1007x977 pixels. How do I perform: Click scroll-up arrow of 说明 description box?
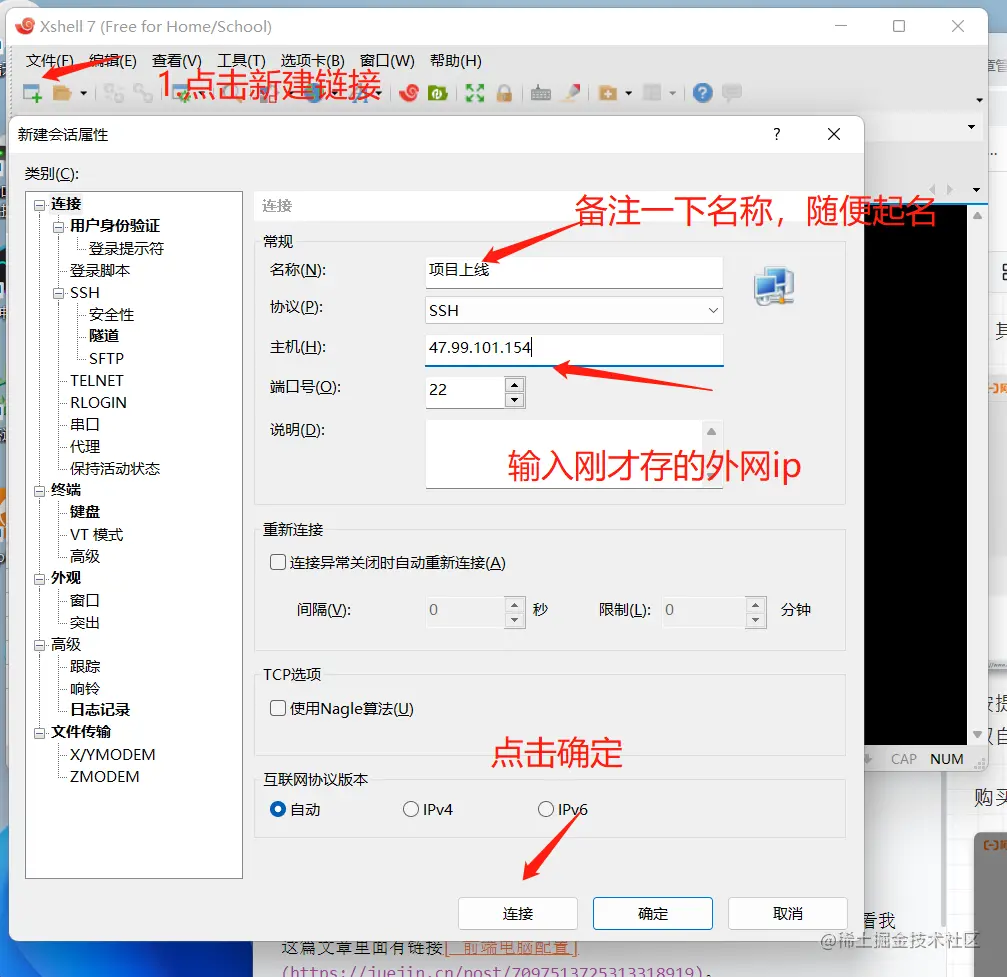[712, 432]
